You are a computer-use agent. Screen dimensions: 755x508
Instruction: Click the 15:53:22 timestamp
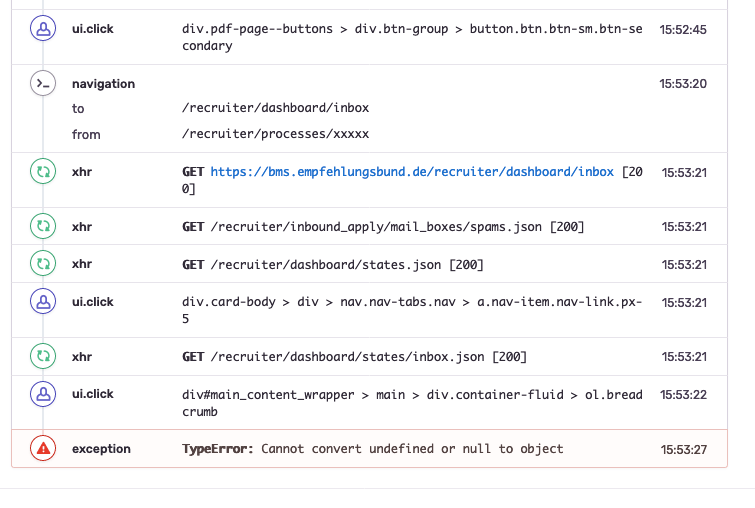point(683,395)
